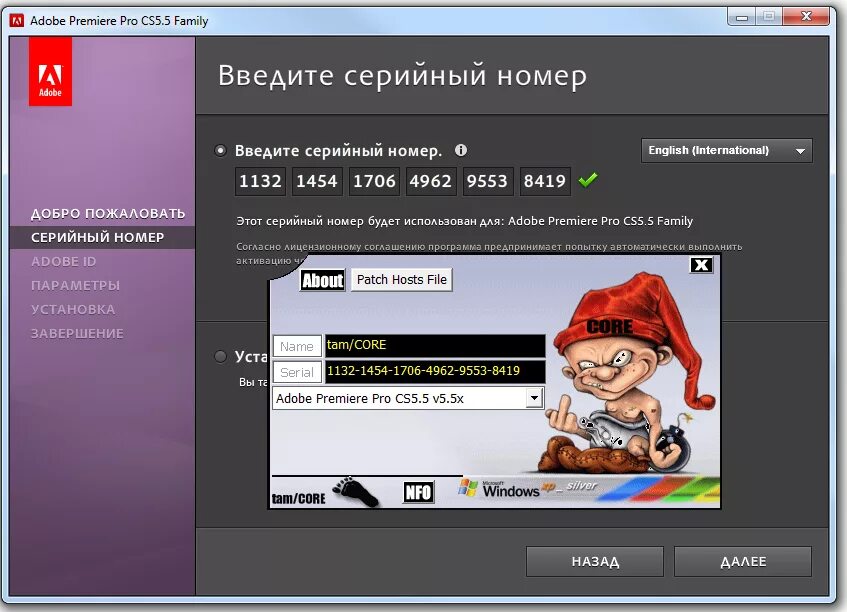The width and height of the screenshot is (847, 612).
Task: Click the Windows XP silver logo
Action: click(x=528, y=489)
